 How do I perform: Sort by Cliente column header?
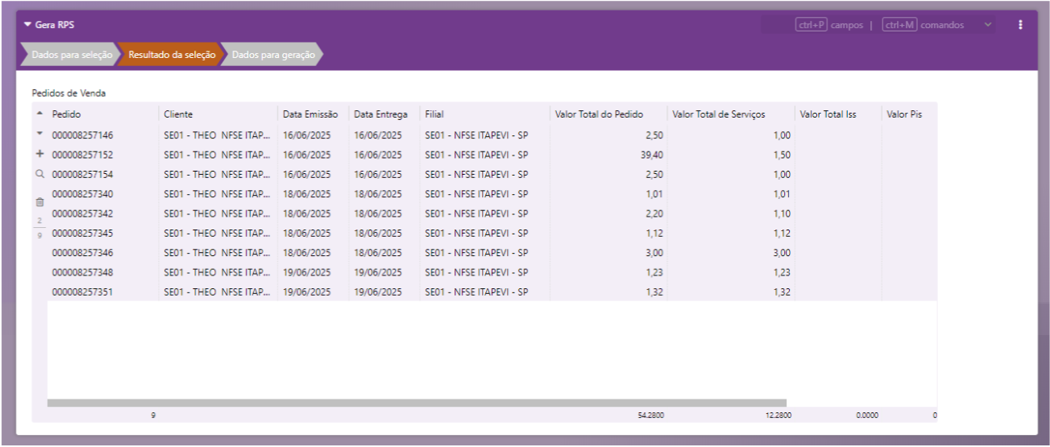[x=177, y=114]
